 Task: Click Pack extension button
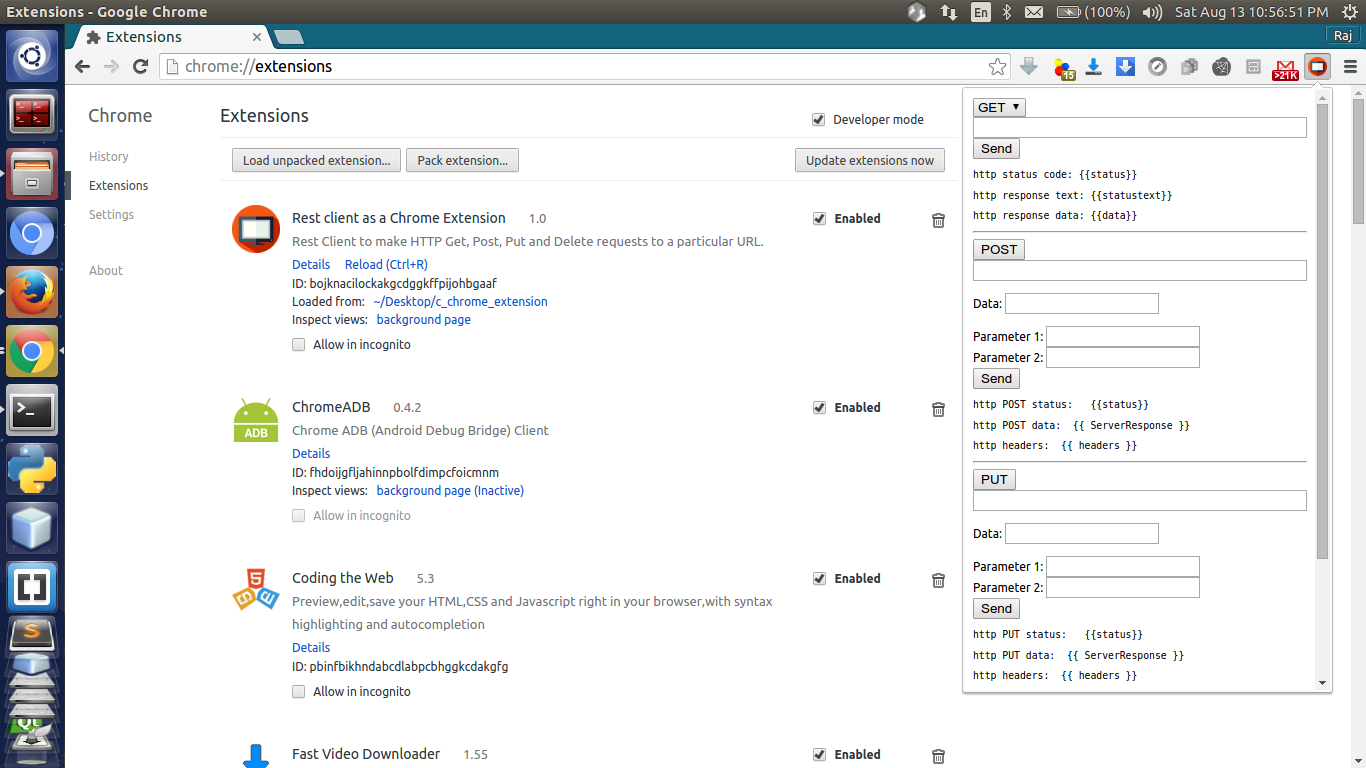[x=462, y=160]
